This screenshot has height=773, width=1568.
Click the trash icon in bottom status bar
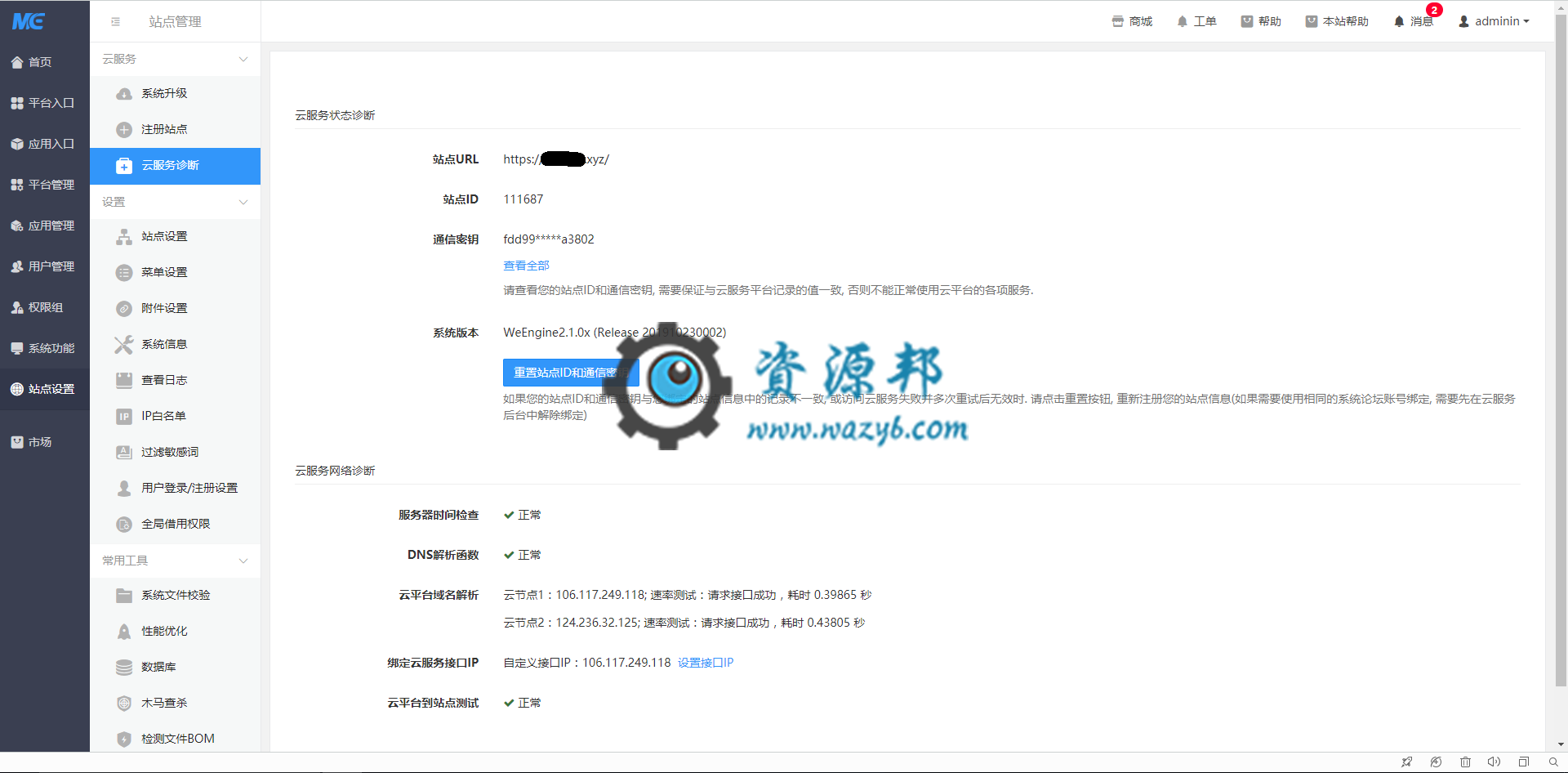point(1465,762)
